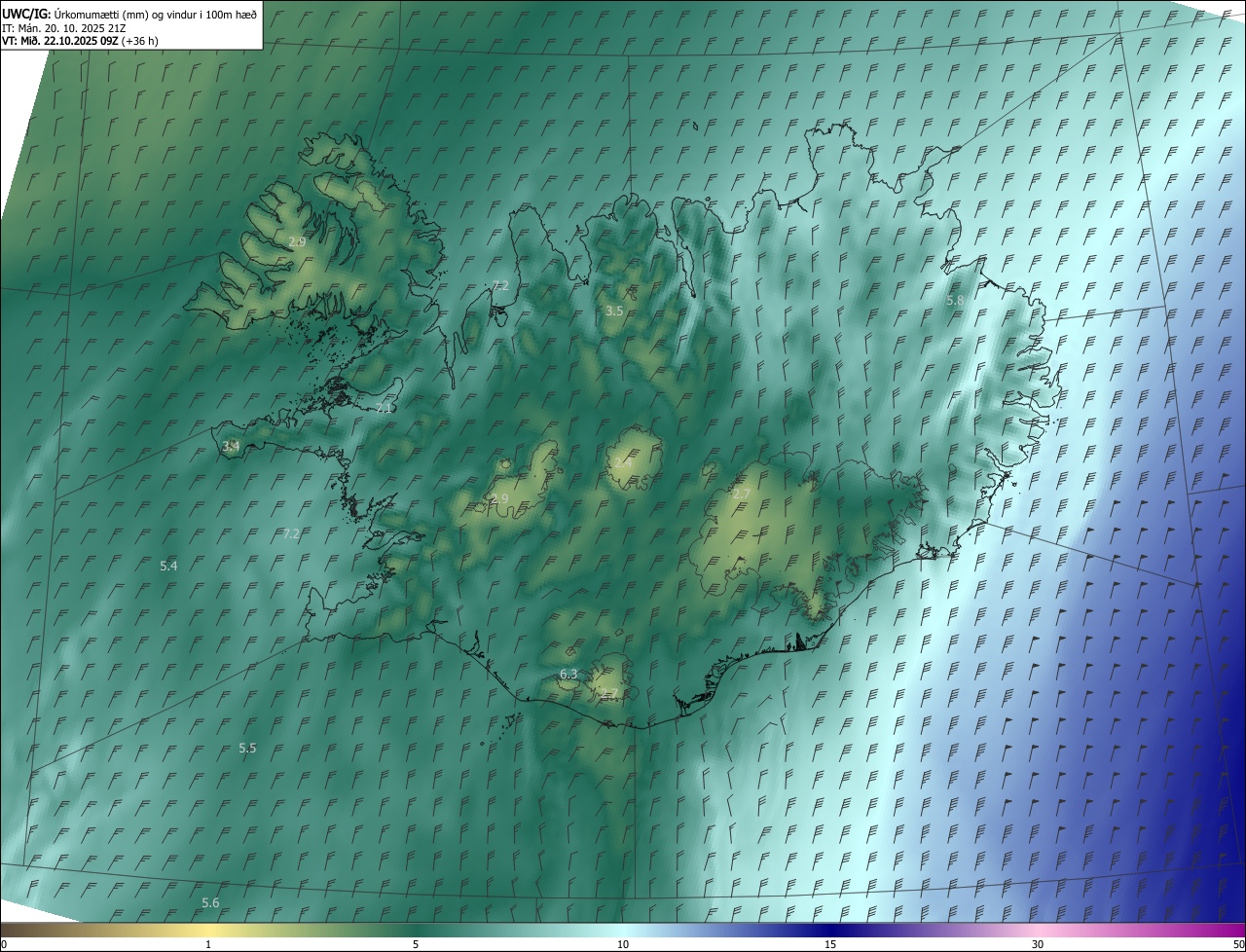The height and width of the screenshot is (952, 1246).
Task: Click the 3.5 value label on the map
Action: pyautogui.click(x=614, y=311)
